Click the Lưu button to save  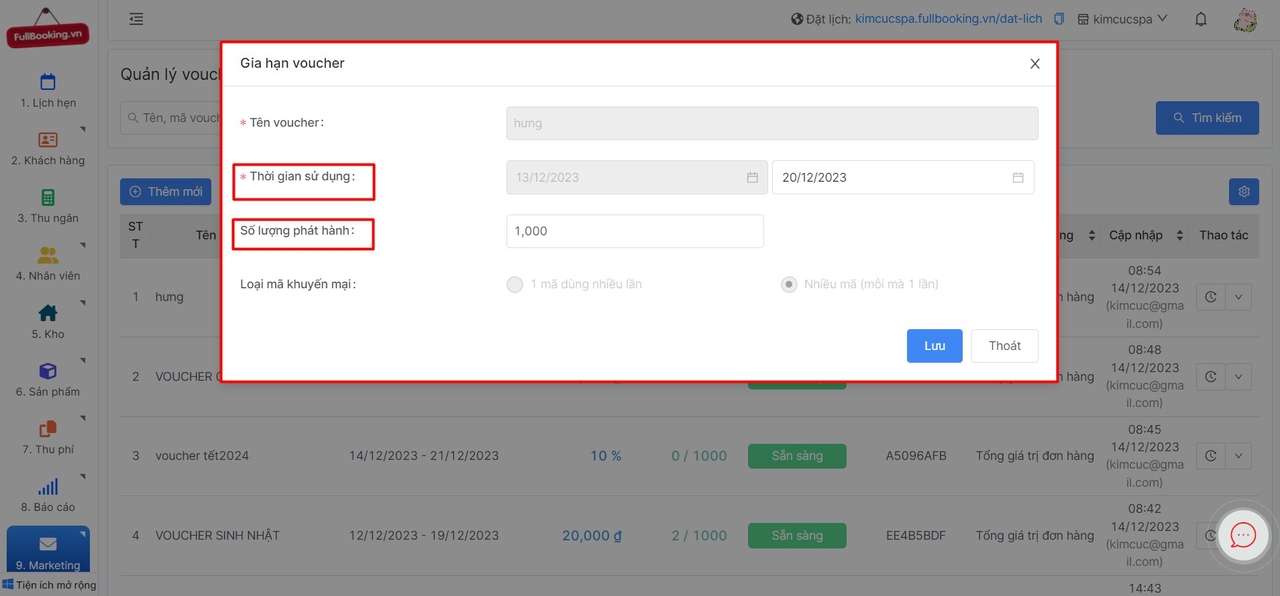tap(934, 346)
